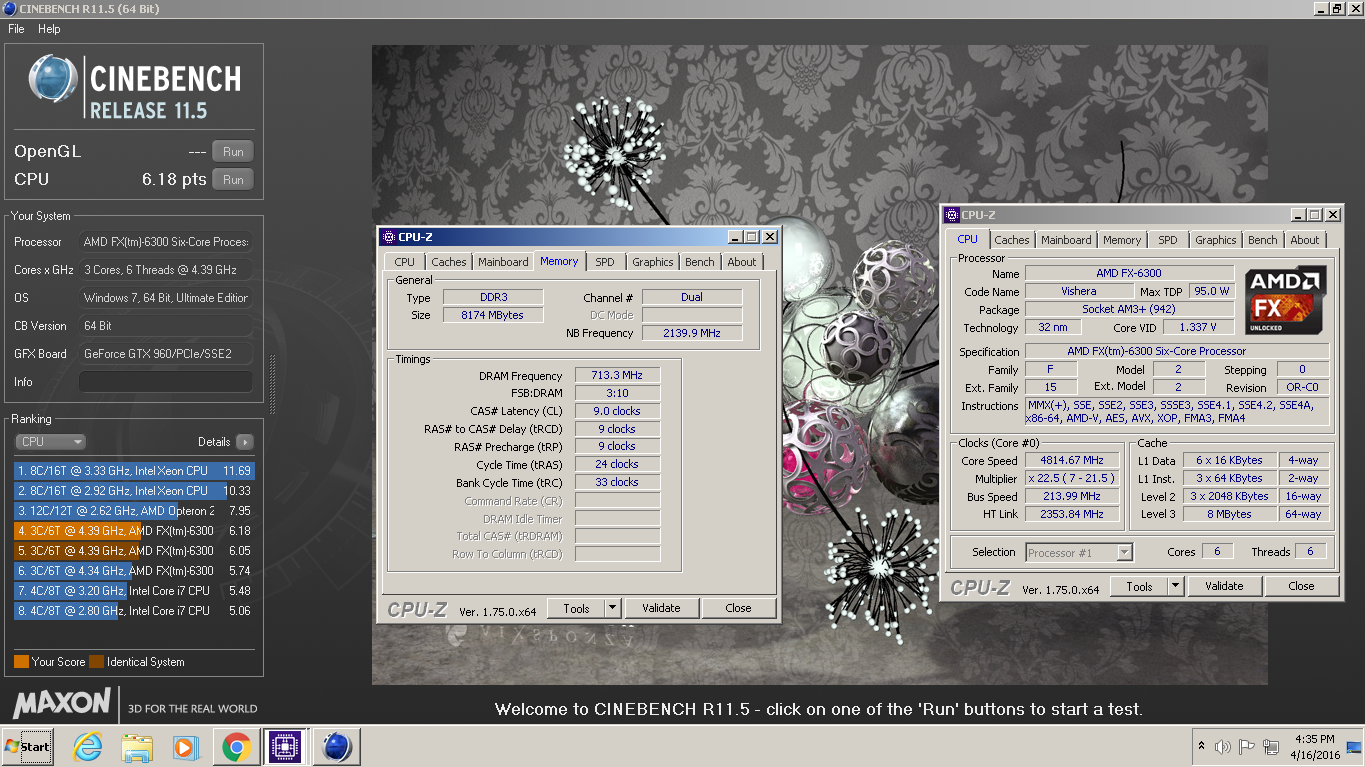Open the File menu in Cinebench
The image size is (1365, 767).
pos(16,29)
